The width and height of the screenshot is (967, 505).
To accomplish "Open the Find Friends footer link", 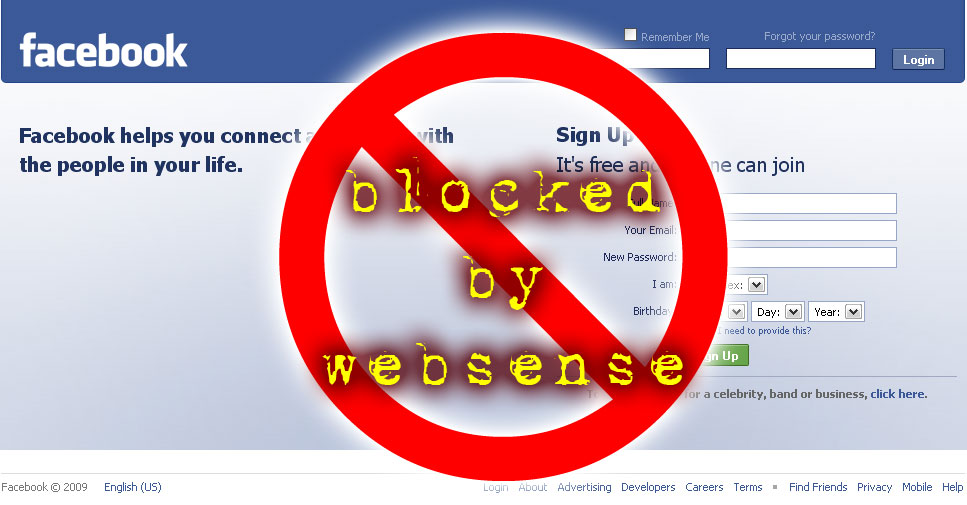I will pos(818,487).
